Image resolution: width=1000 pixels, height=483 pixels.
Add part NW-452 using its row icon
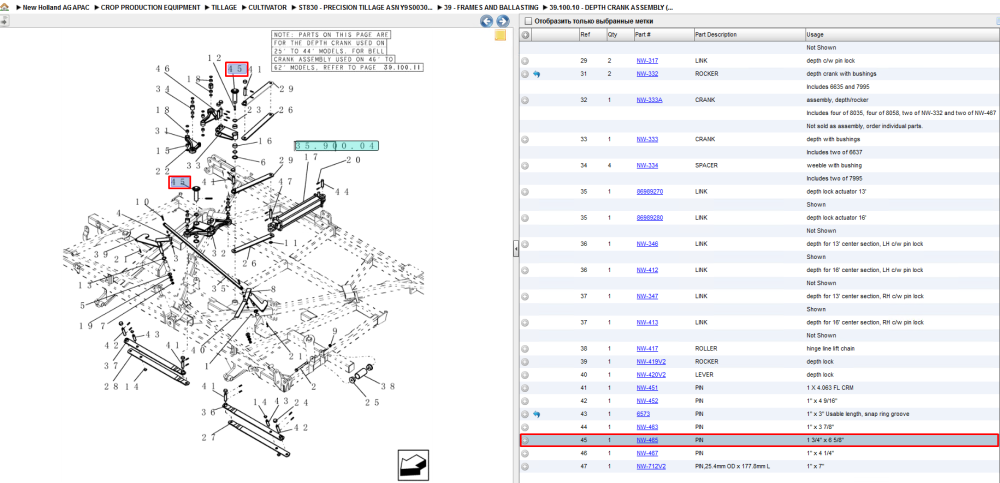[526, 401]
